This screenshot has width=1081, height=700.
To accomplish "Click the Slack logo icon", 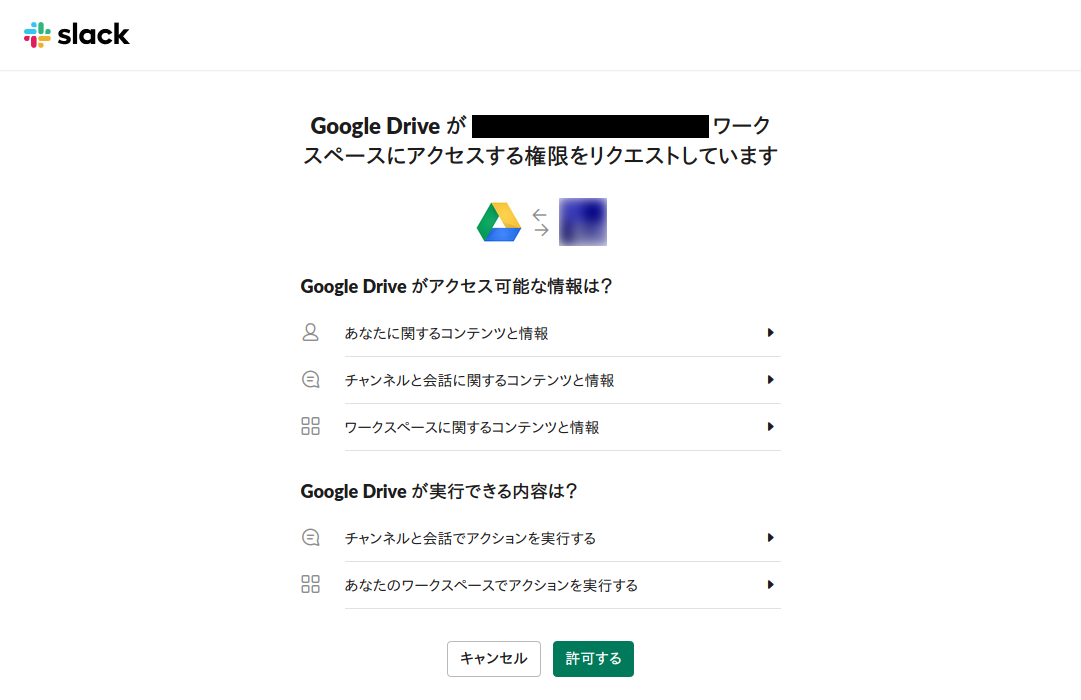I will pos(38,34).
